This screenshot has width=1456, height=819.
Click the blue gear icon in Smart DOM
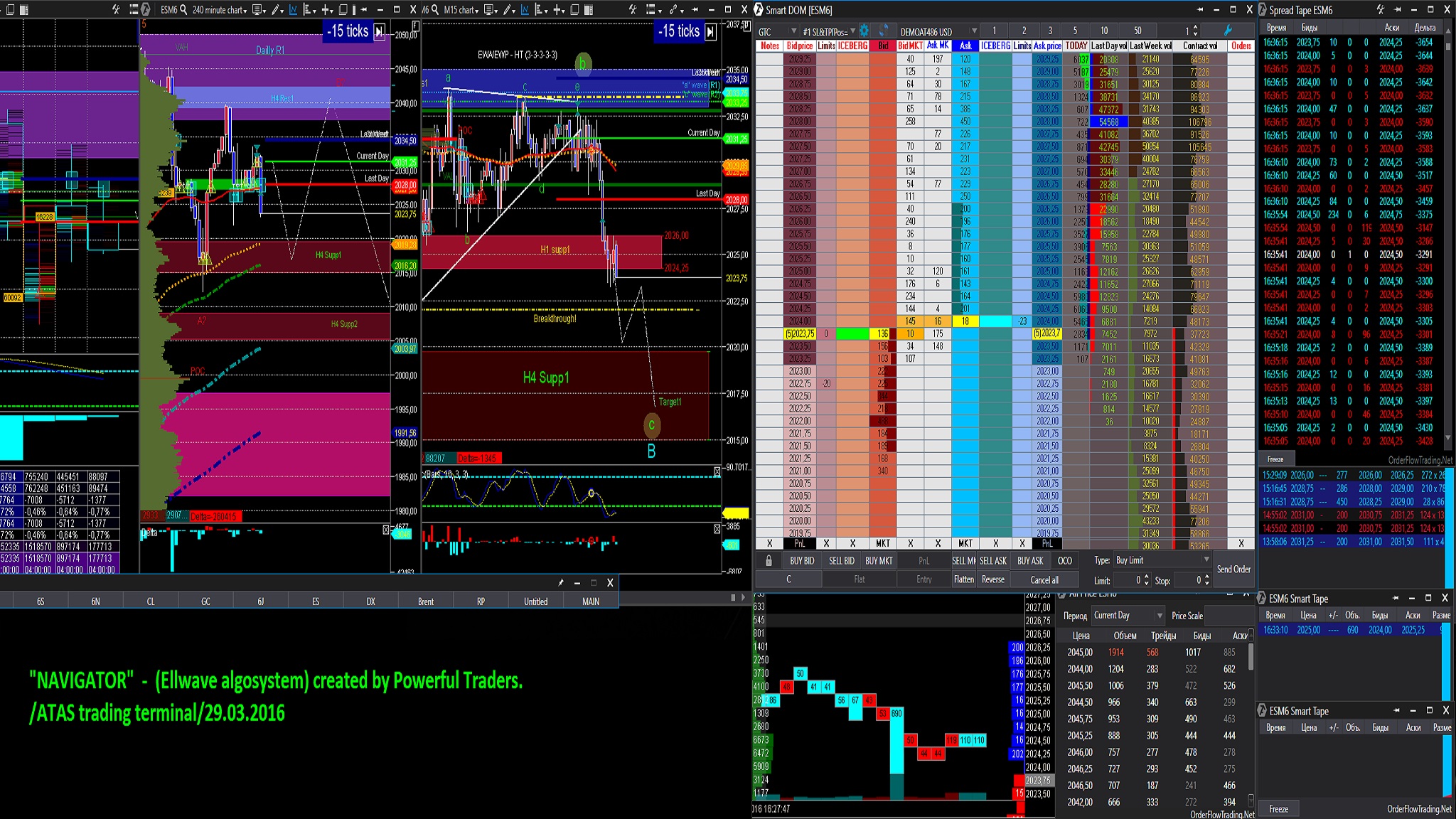click(x=864, y=31)
